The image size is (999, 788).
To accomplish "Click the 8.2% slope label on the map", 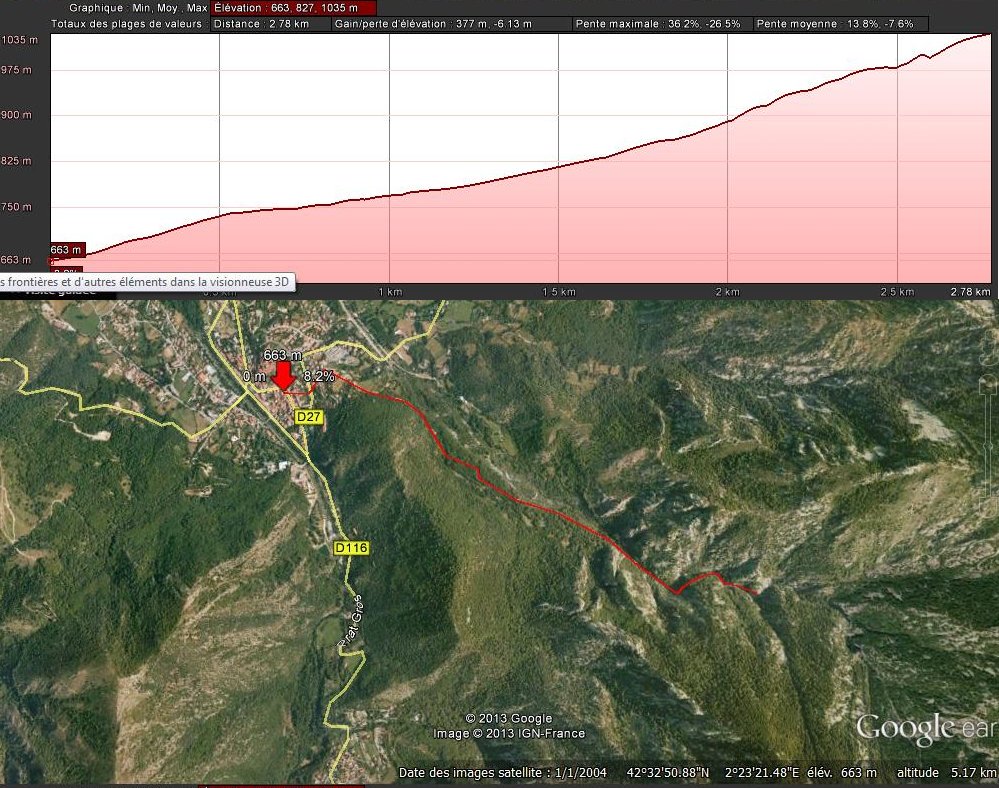I will click(x=319, y=376).
